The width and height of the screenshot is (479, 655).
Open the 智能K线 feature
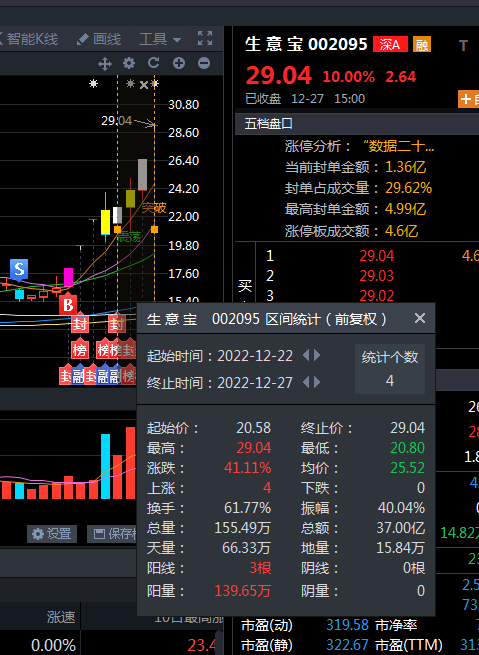tap(28, 40)
